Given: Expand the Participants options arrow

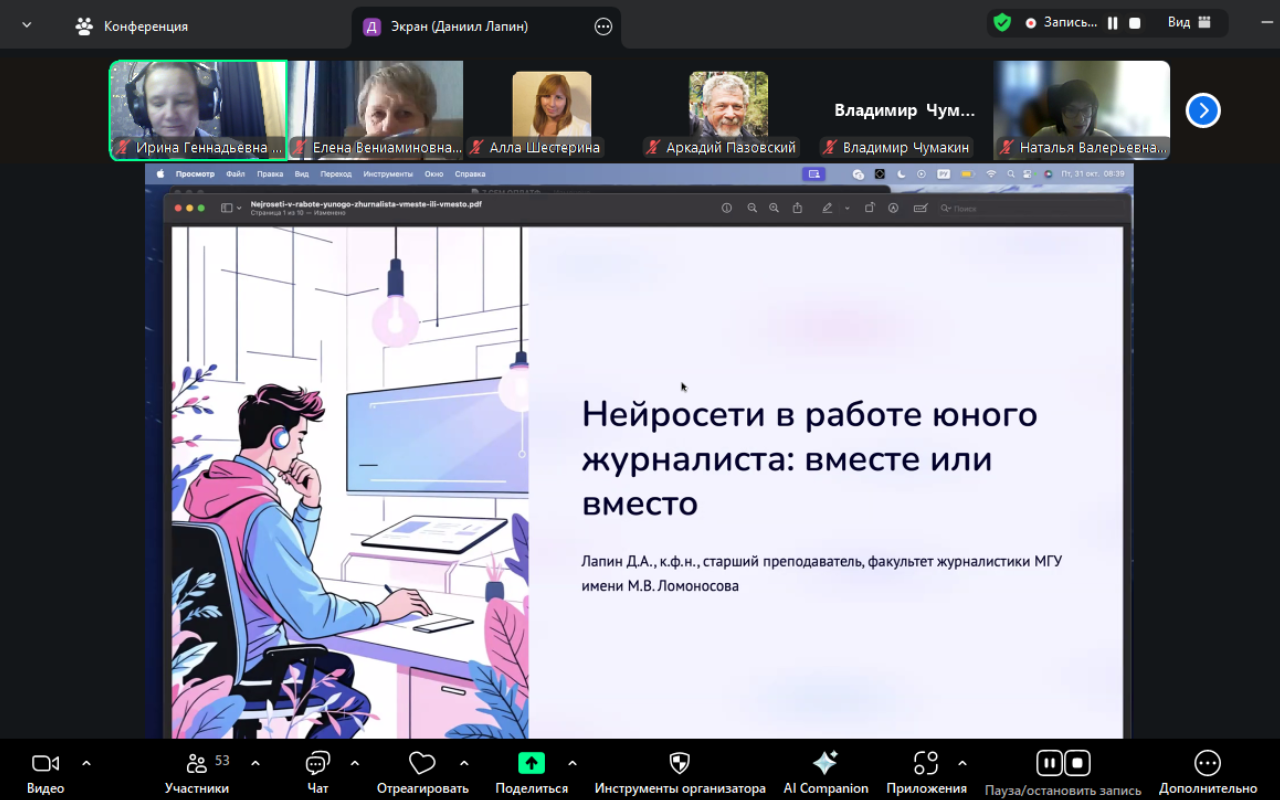Looking at the screenshot, I should (255, 764).
